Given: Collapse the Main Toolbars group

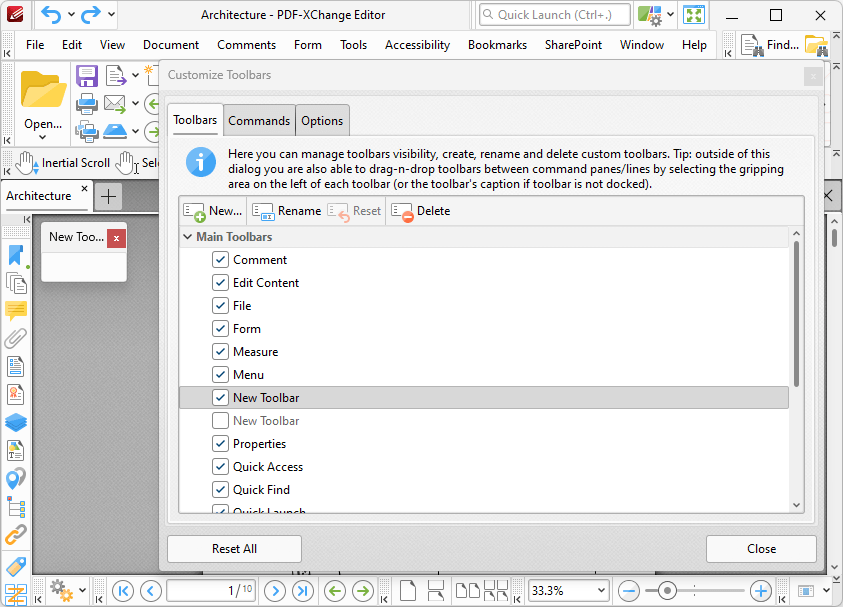Looking at the screenshot, I should 187,237.
